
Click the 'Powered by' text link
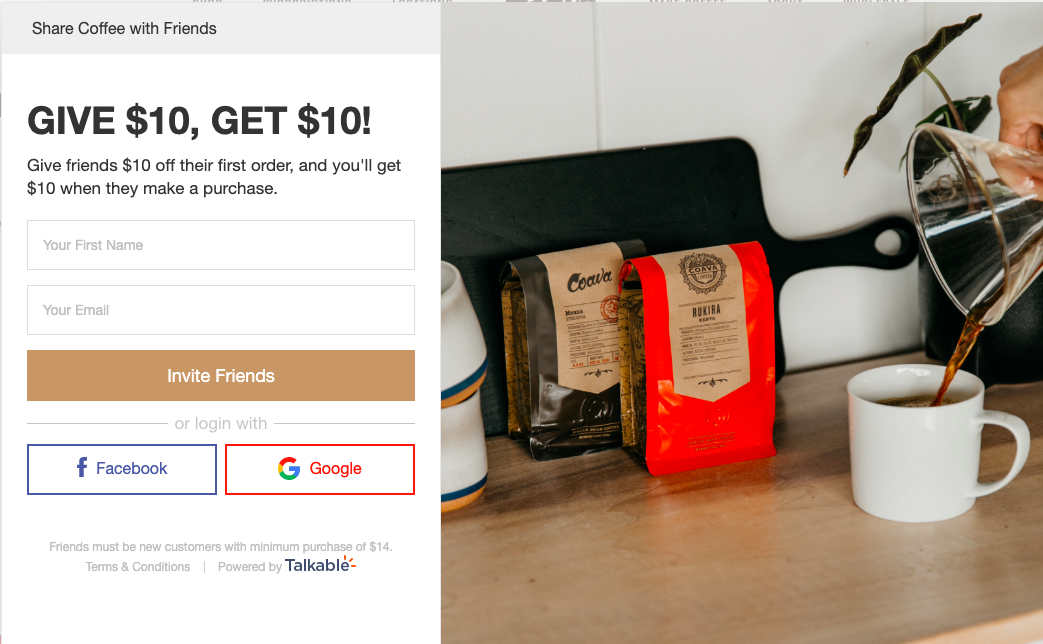[x=249, y=567]
